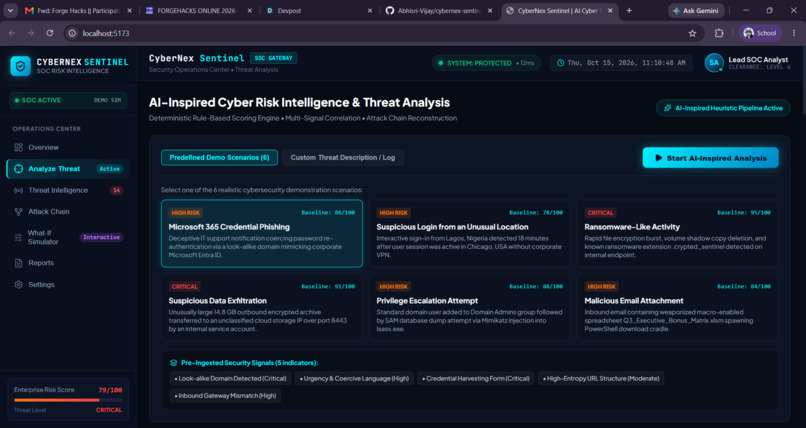806x428 pixels.
Task: Click the High-Entropy URL Structure (Moderate) chip
Action: [601, 379]
